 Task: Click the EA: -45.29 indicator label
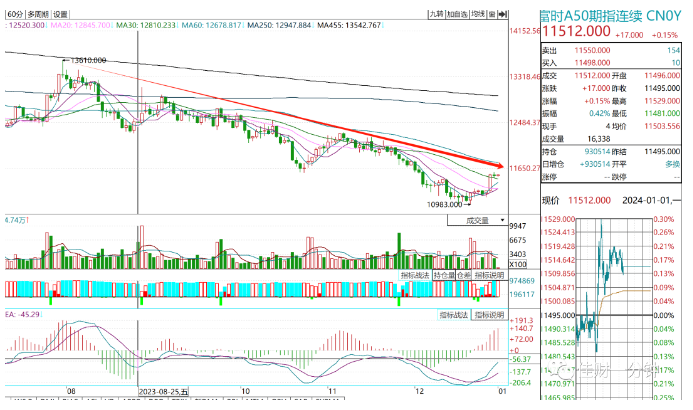tap(23, 315)
